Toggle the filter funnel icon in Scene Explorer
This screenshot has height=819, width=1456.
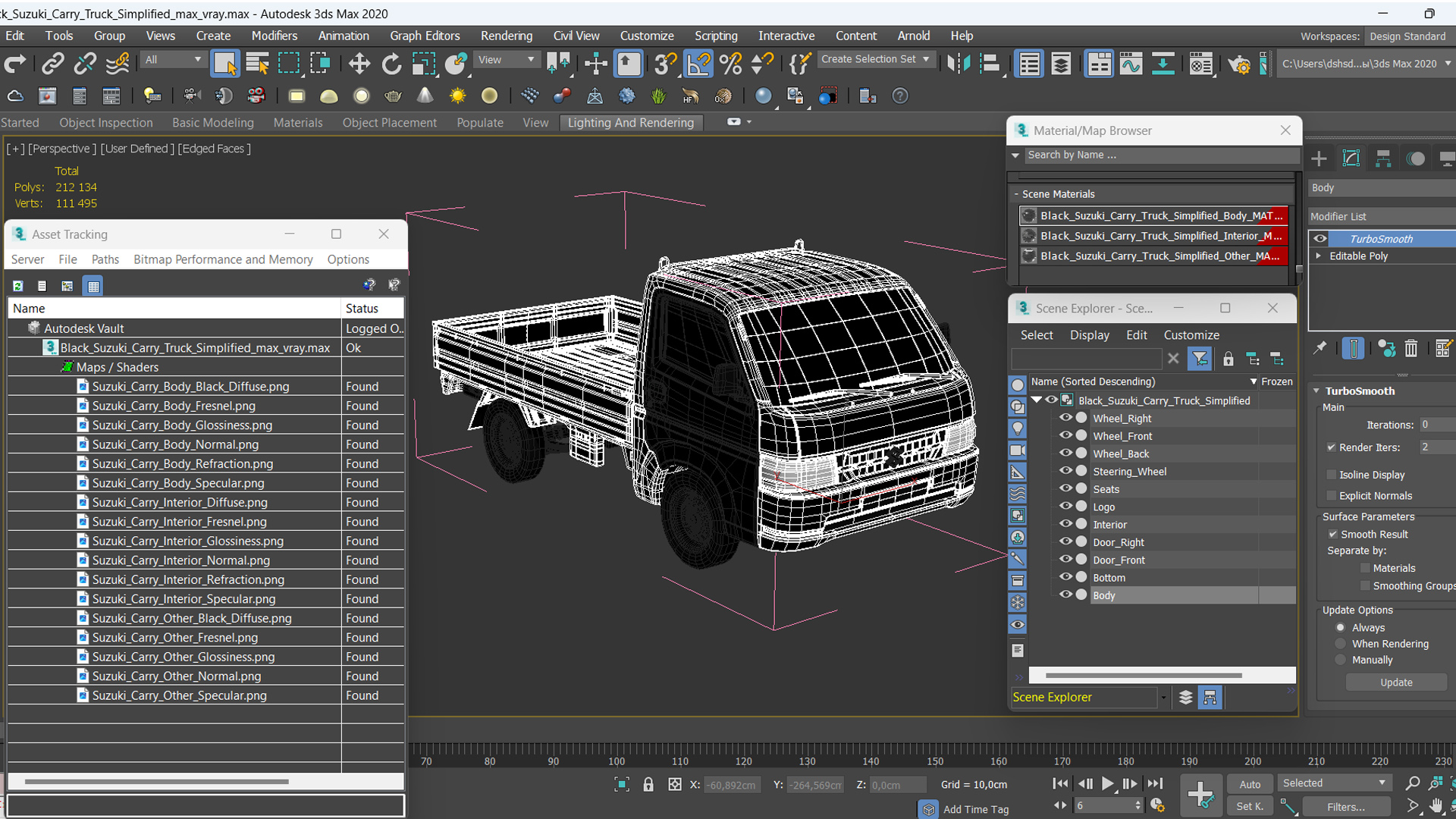click(x=1200, y=359)
